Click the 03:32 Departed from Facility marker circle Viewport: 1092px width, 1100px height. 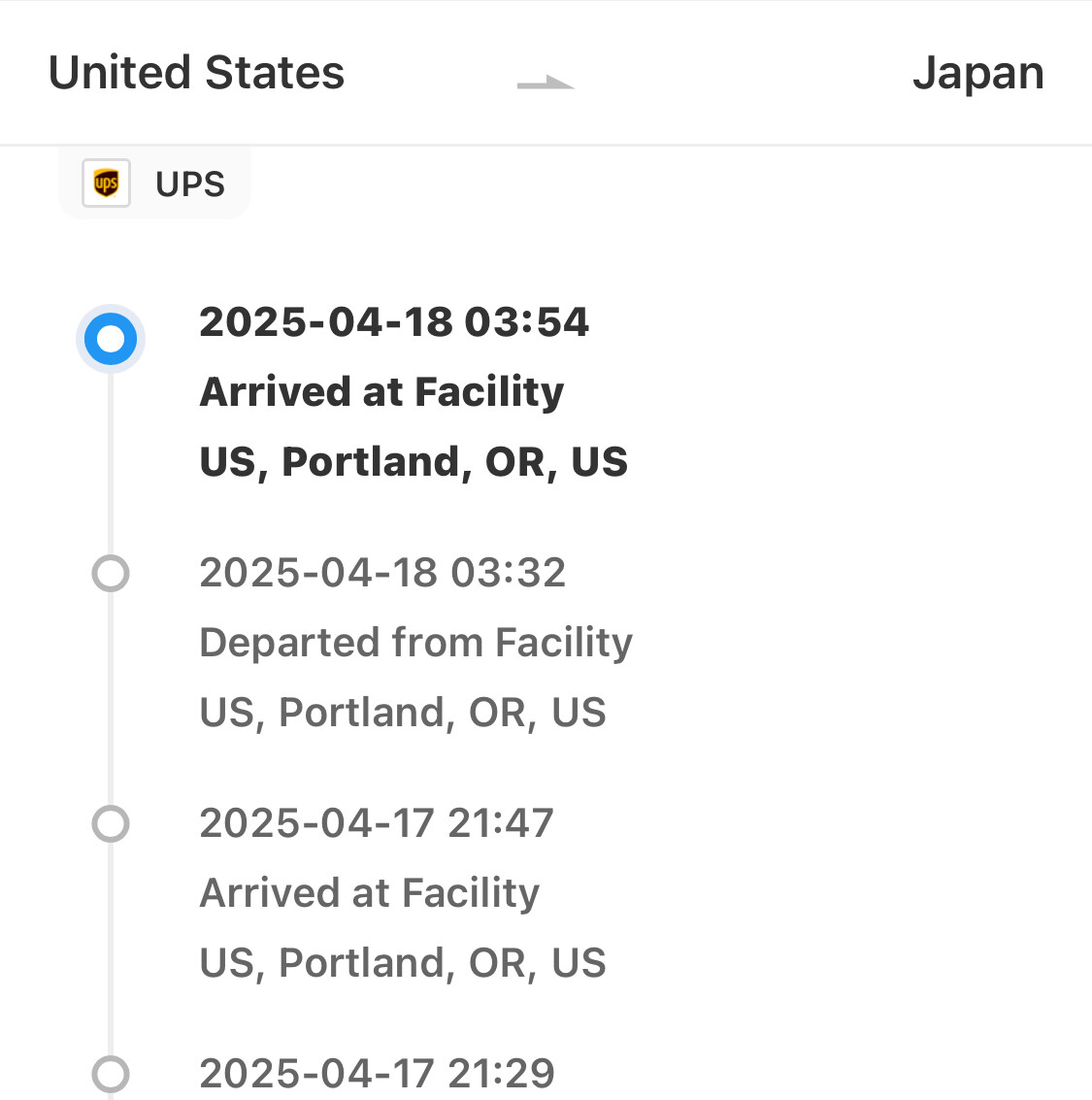pos(111,573)
